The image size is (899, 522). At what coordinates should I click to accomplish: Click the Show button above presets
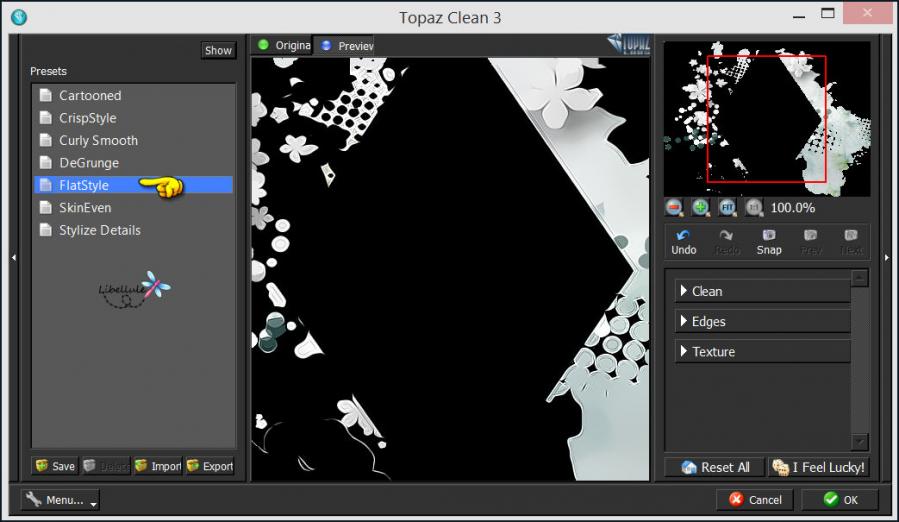pos(218,50)
